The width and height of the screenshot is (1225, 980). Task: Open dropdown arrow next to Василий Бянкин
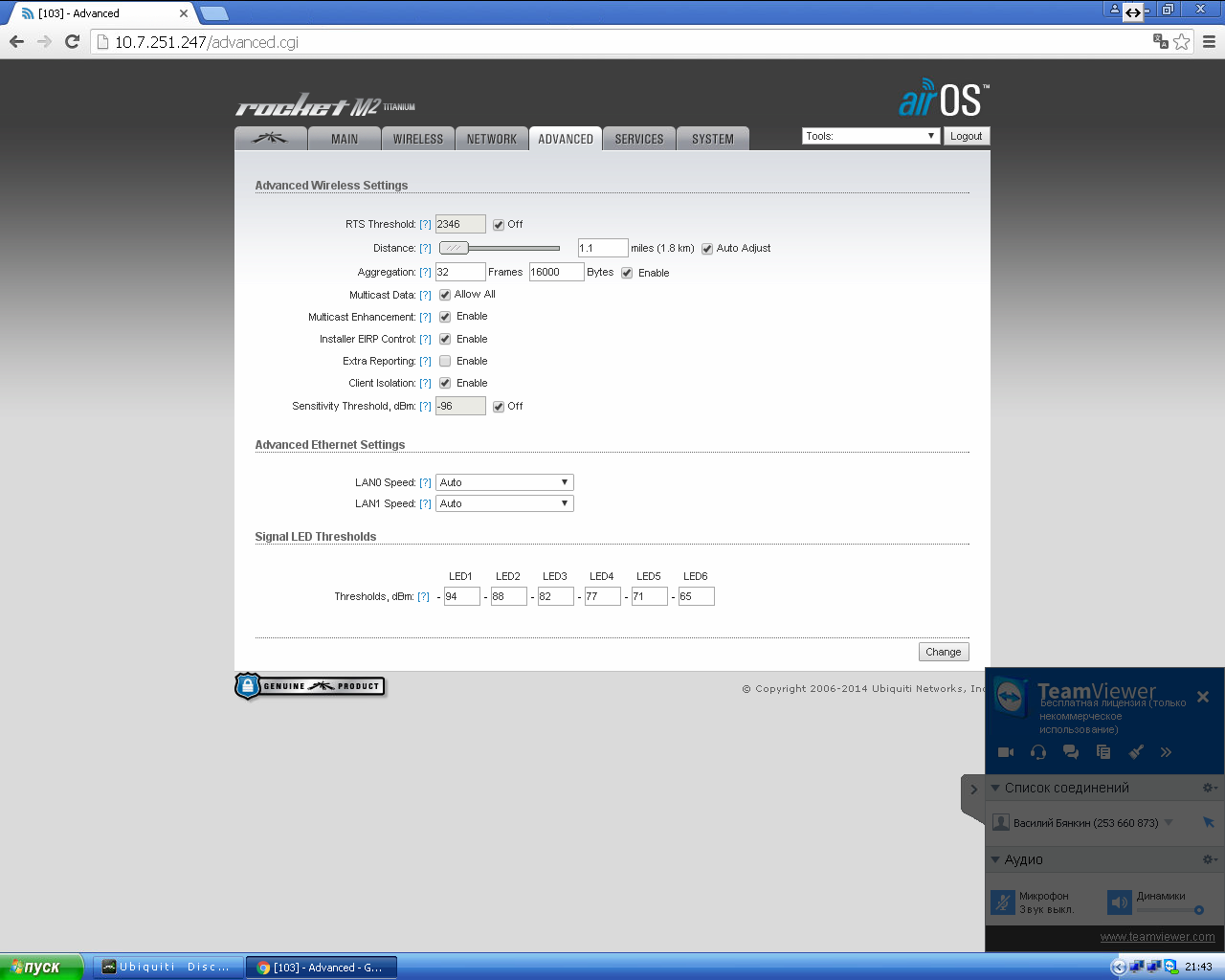[1169, 822]
